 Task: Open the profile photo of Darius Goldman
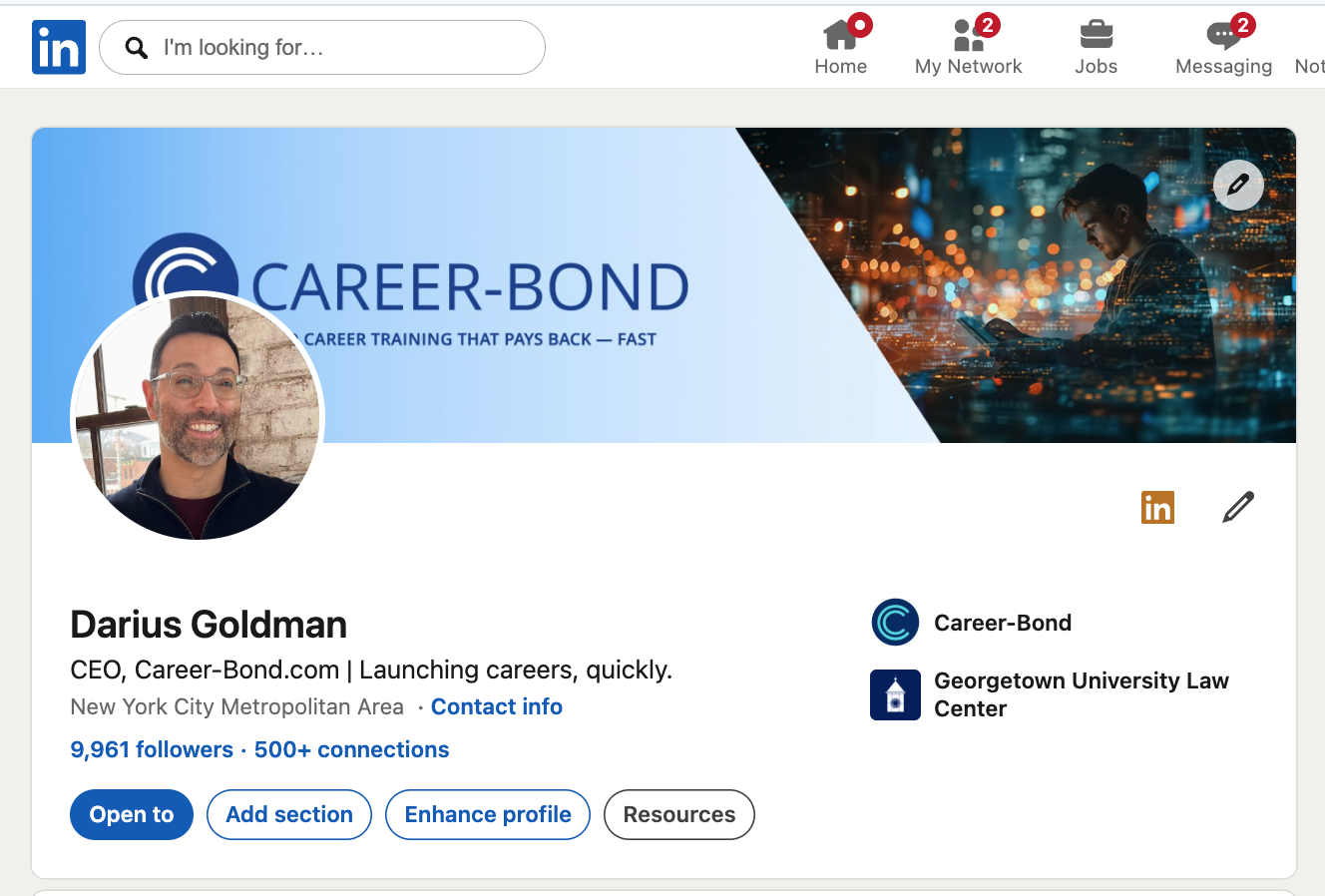click(198, 417)
